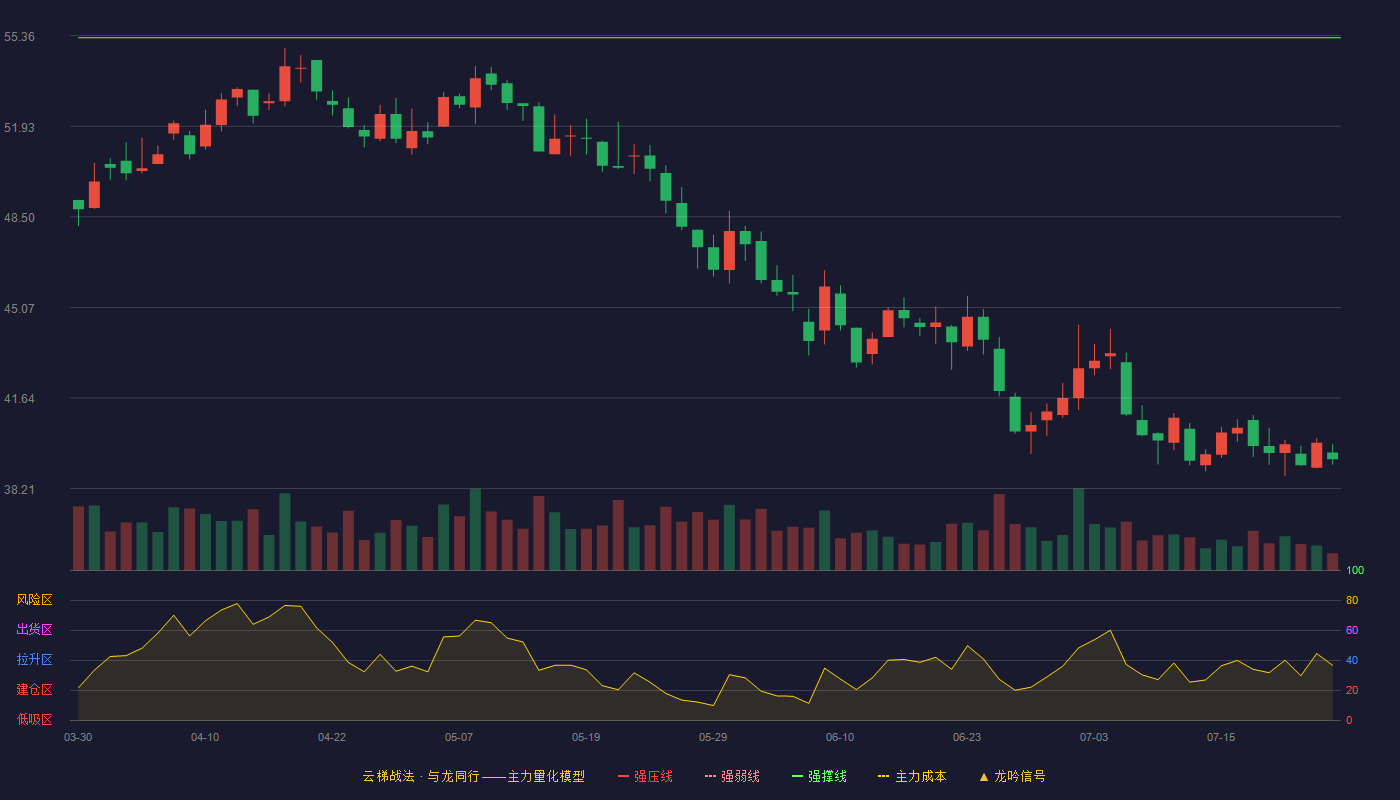Viewport: 1400px width, 800px height.
Task: Toggle the 强压线 legend series
Action: pyautogui.click(x=645, y=776)
